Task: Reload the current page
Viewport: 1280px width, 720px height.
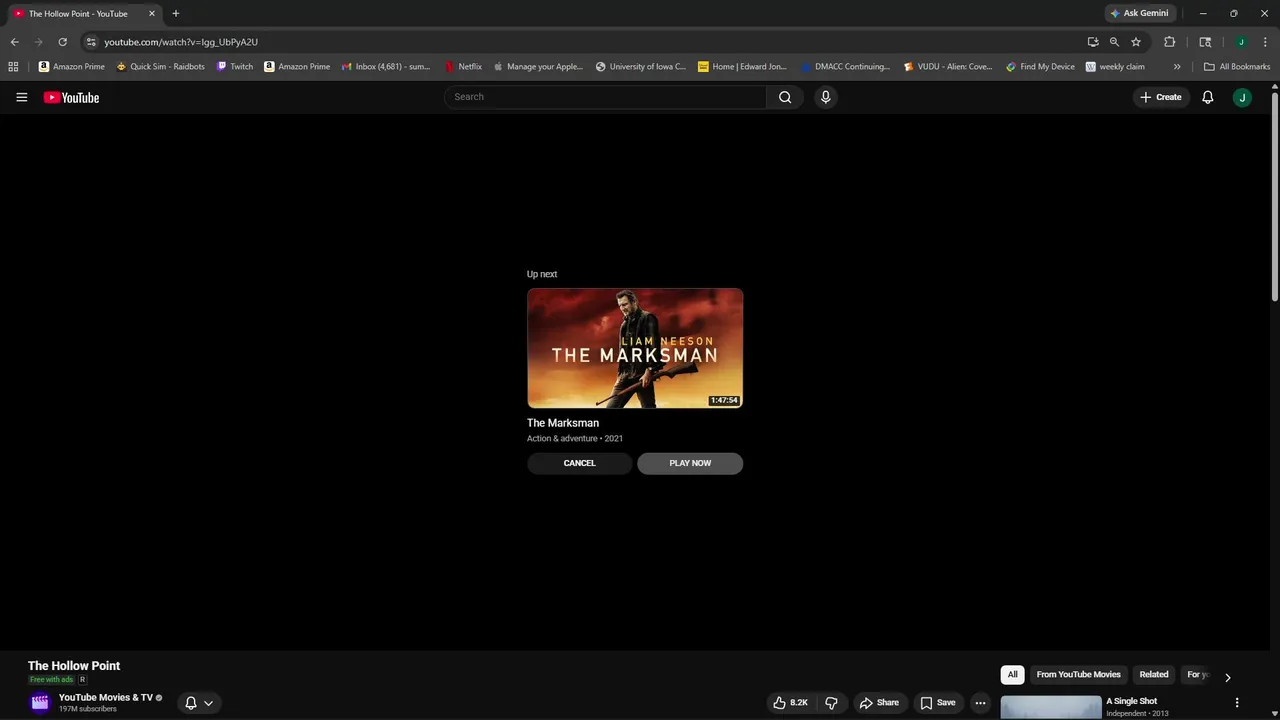Action: click(x=62, y=42)
